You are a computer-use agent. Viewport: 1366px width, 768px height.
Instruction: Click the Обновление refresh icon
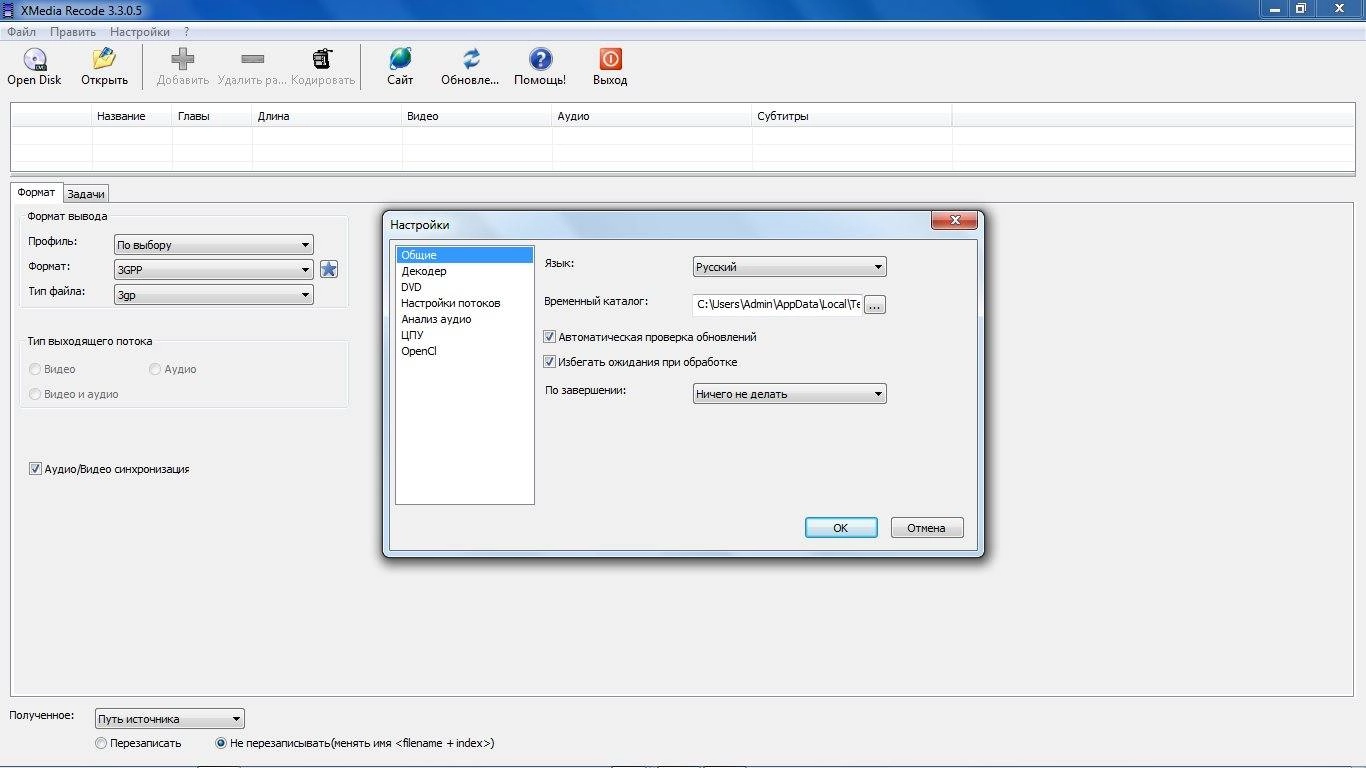471,59
